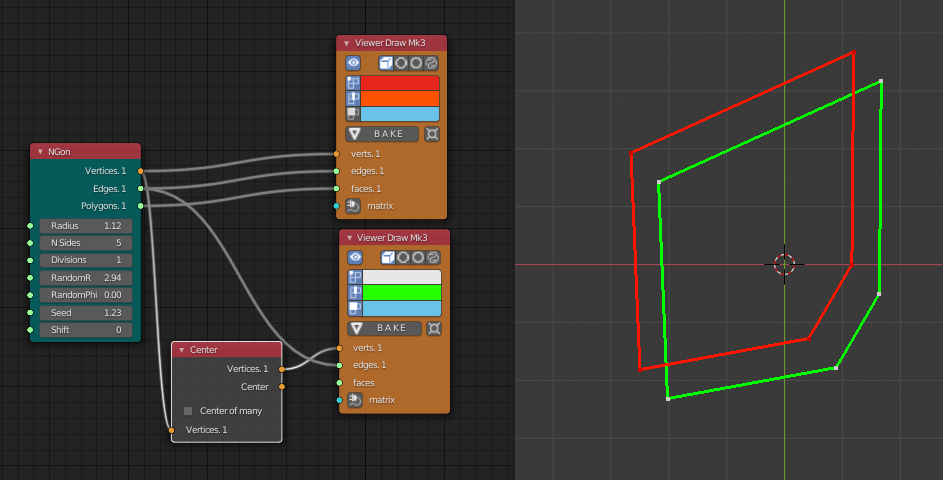
Task: Select solid circle shading icon in top Viewer Draw
Action: click(416, 63)
